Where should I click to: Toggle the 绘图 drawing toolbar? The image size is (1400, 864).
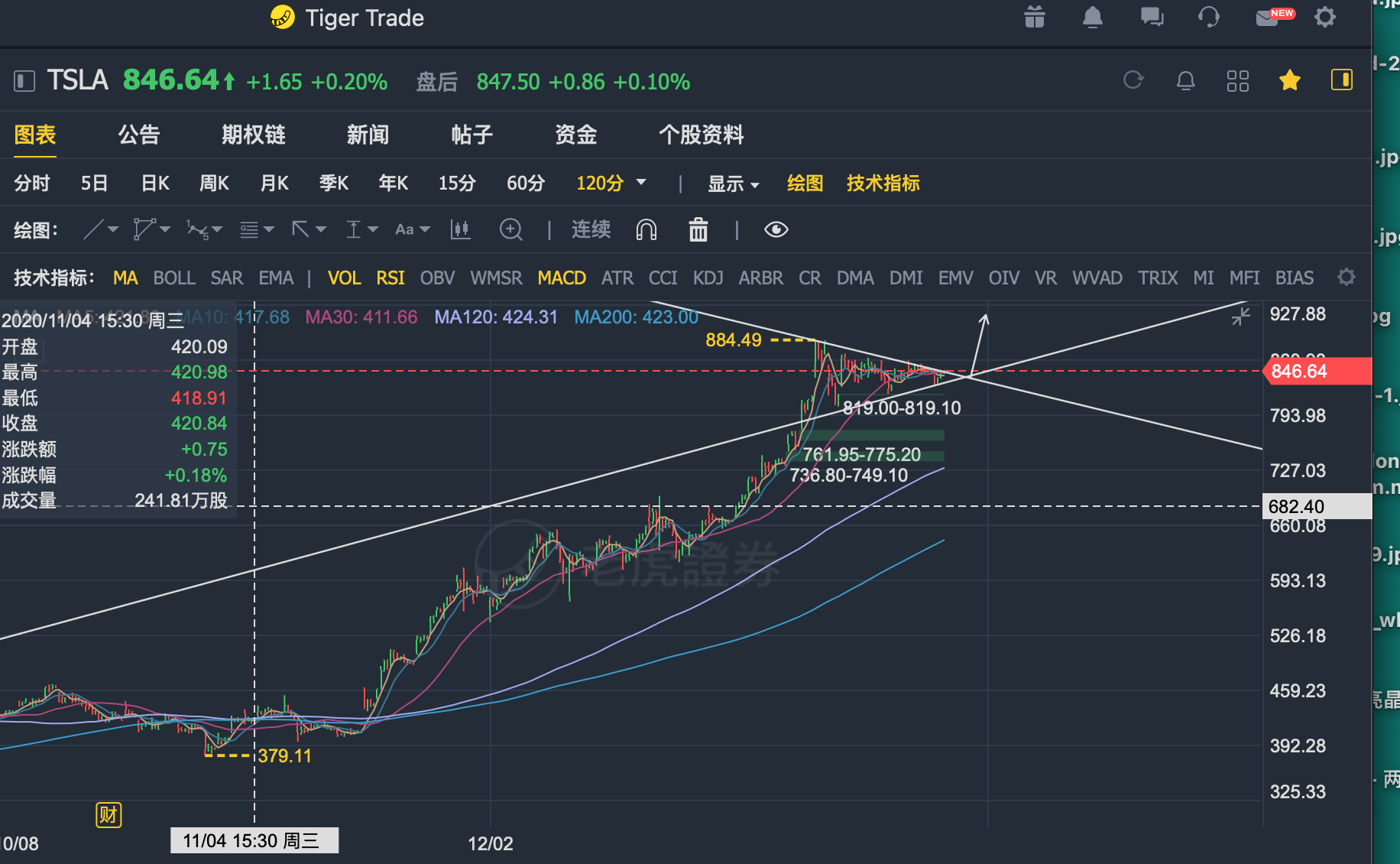point(805,184)
